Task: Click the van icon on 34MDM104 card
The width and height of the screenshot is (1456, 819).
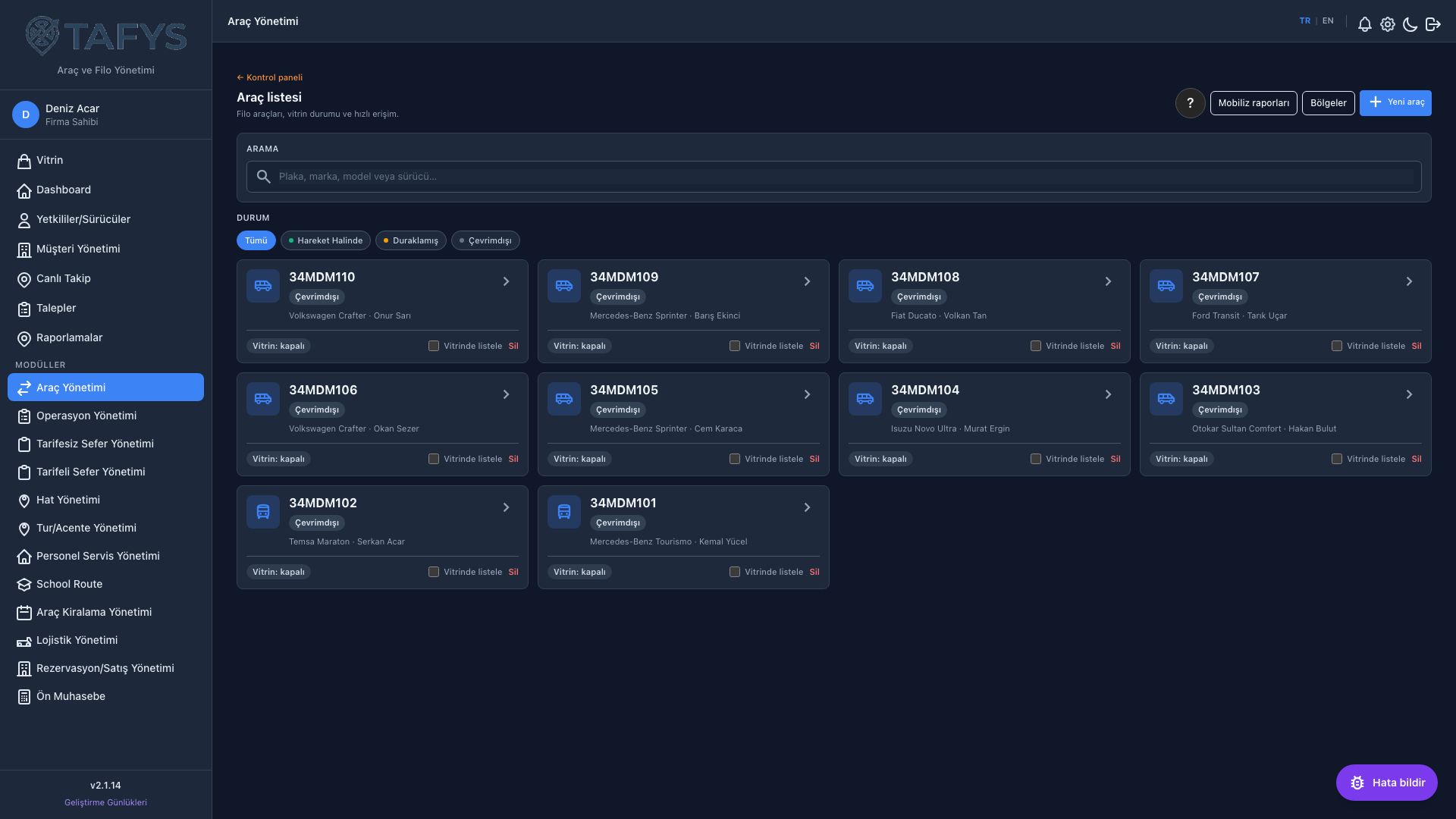Action: point(865,399)
